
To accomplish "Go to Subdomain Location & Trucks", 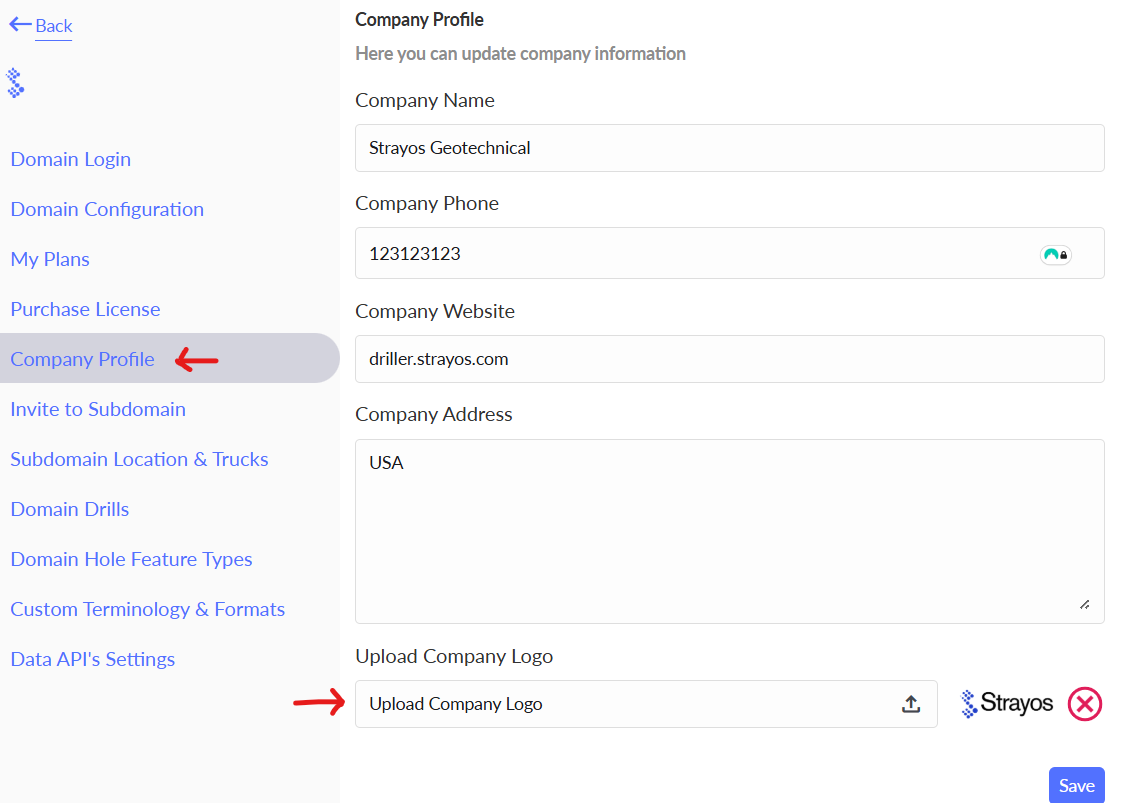I will 139,459.
